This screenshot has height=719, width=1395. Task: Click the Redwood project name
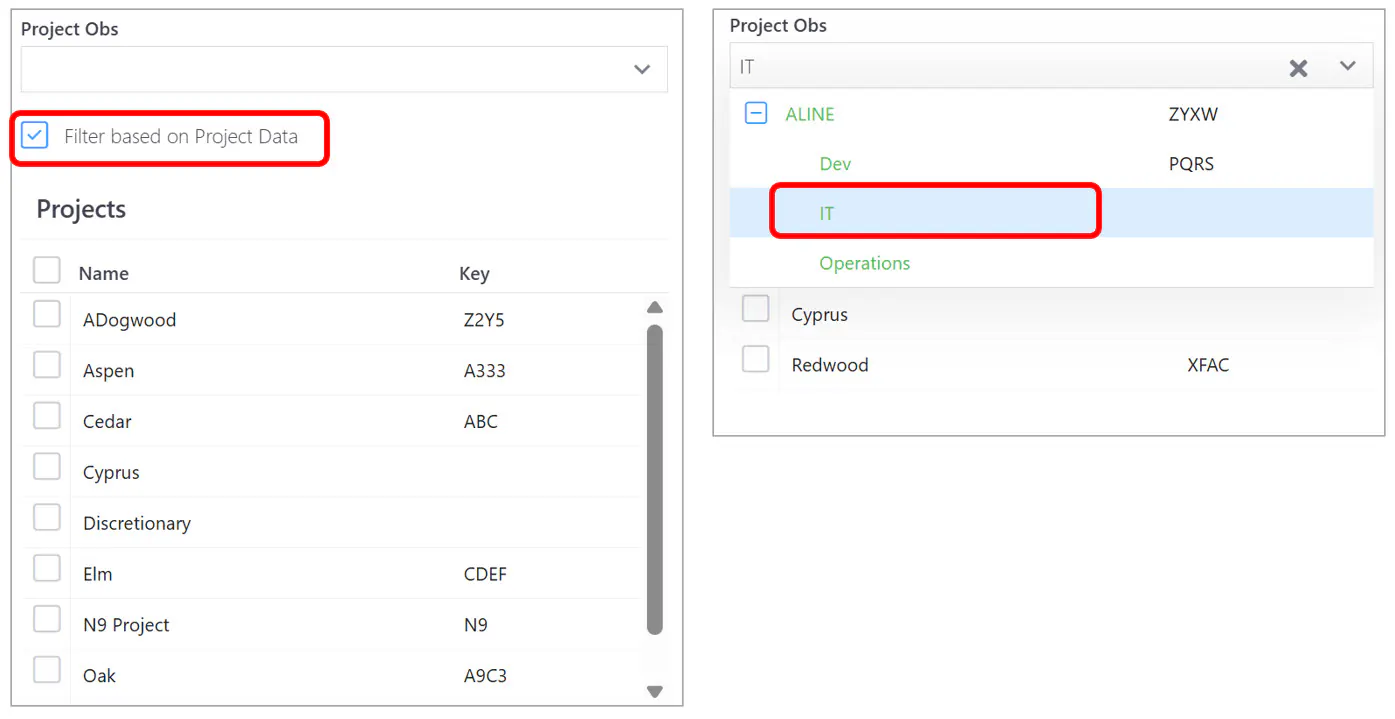click(x=830, y=365)
